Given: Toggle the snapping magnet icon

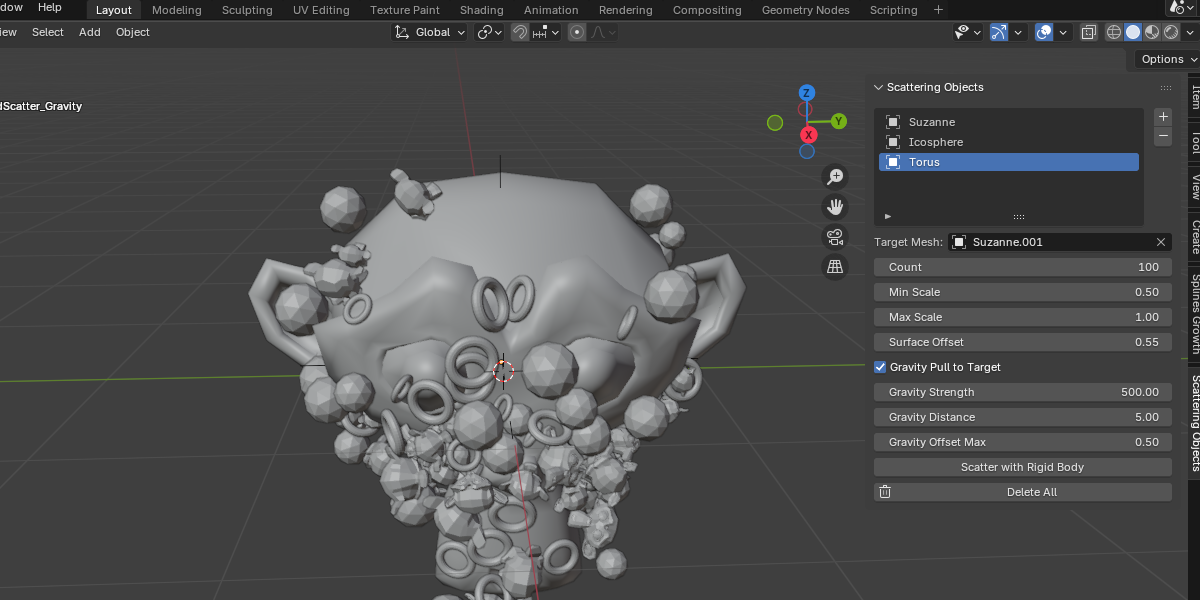Looking at the screenshot, I should click(520, 32).
